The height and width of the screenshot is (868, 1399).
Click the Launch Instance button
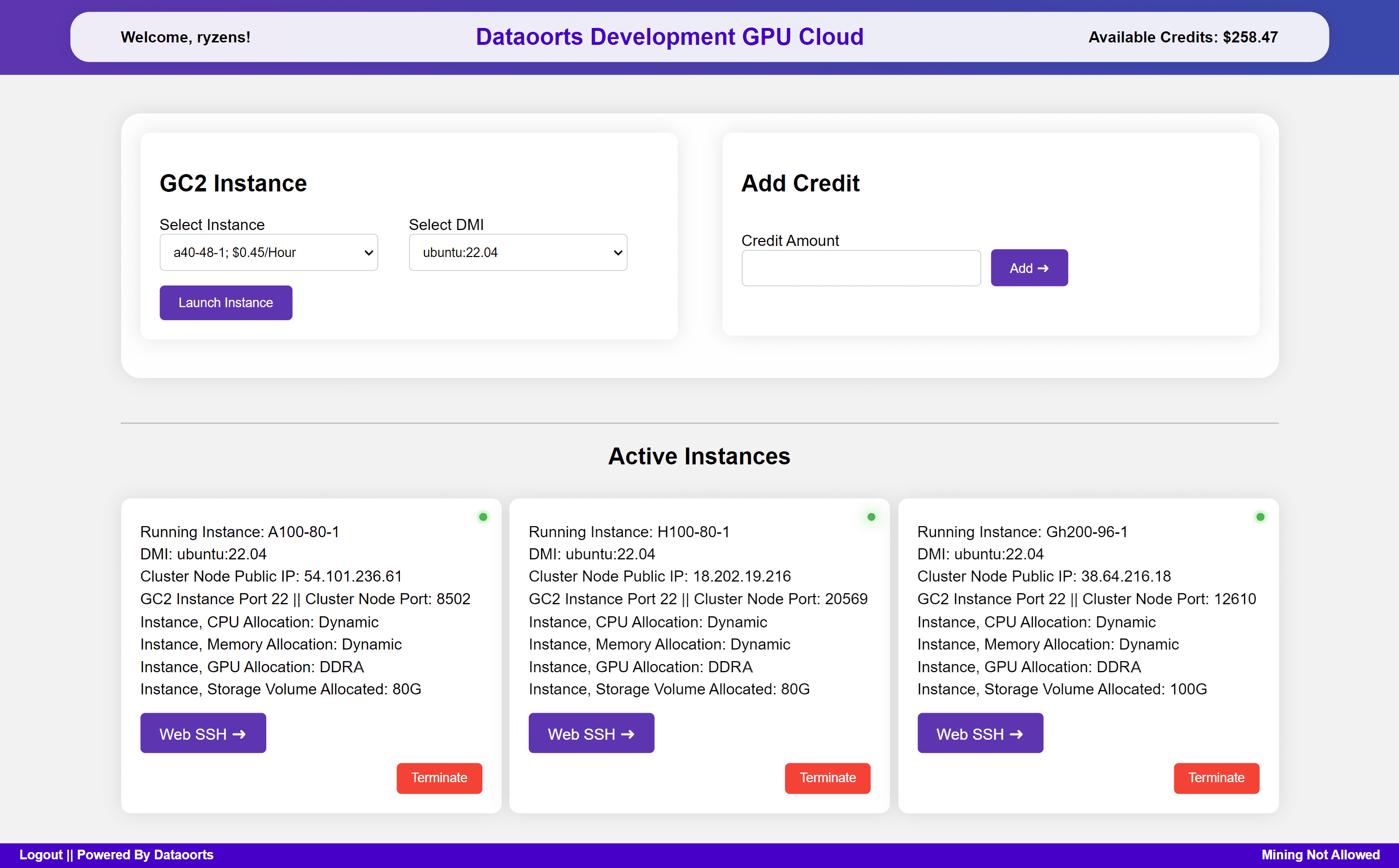tap(226, 302)
